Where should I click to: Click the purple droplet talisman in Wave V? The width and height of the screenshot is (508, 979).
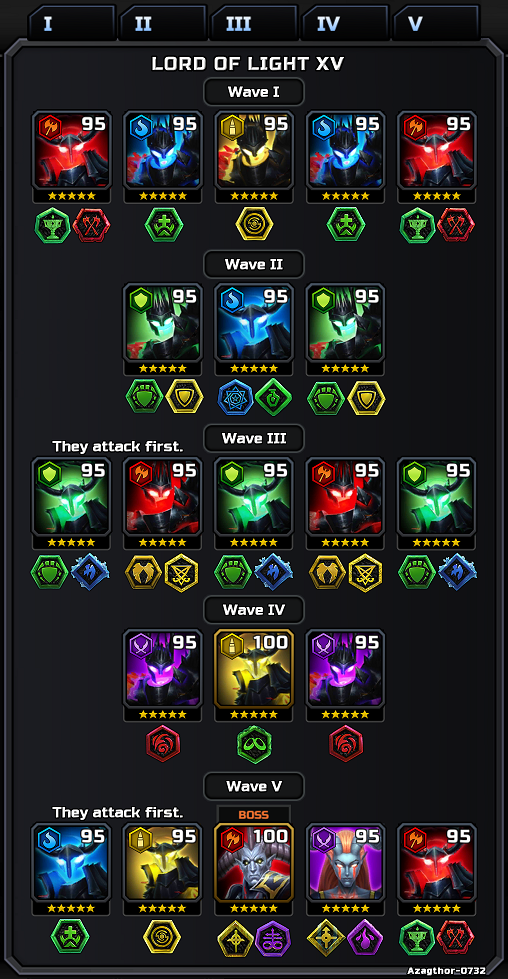[364, 937]
